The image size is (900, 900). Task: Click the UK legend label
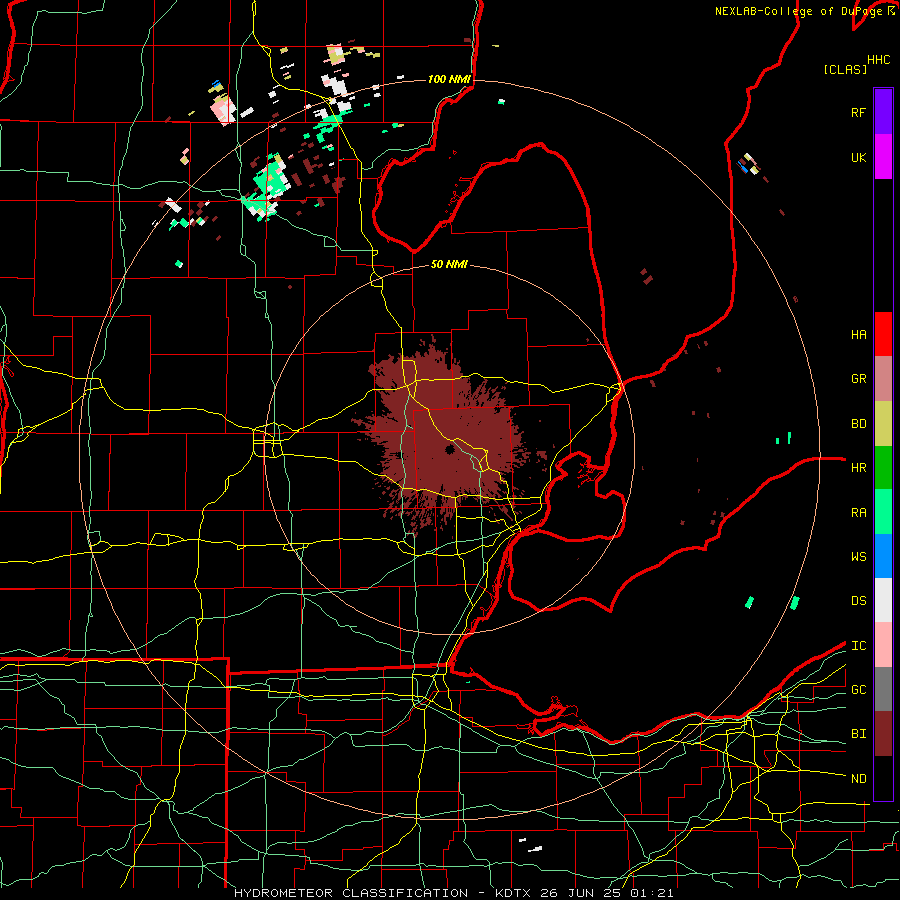pos(858,157)
